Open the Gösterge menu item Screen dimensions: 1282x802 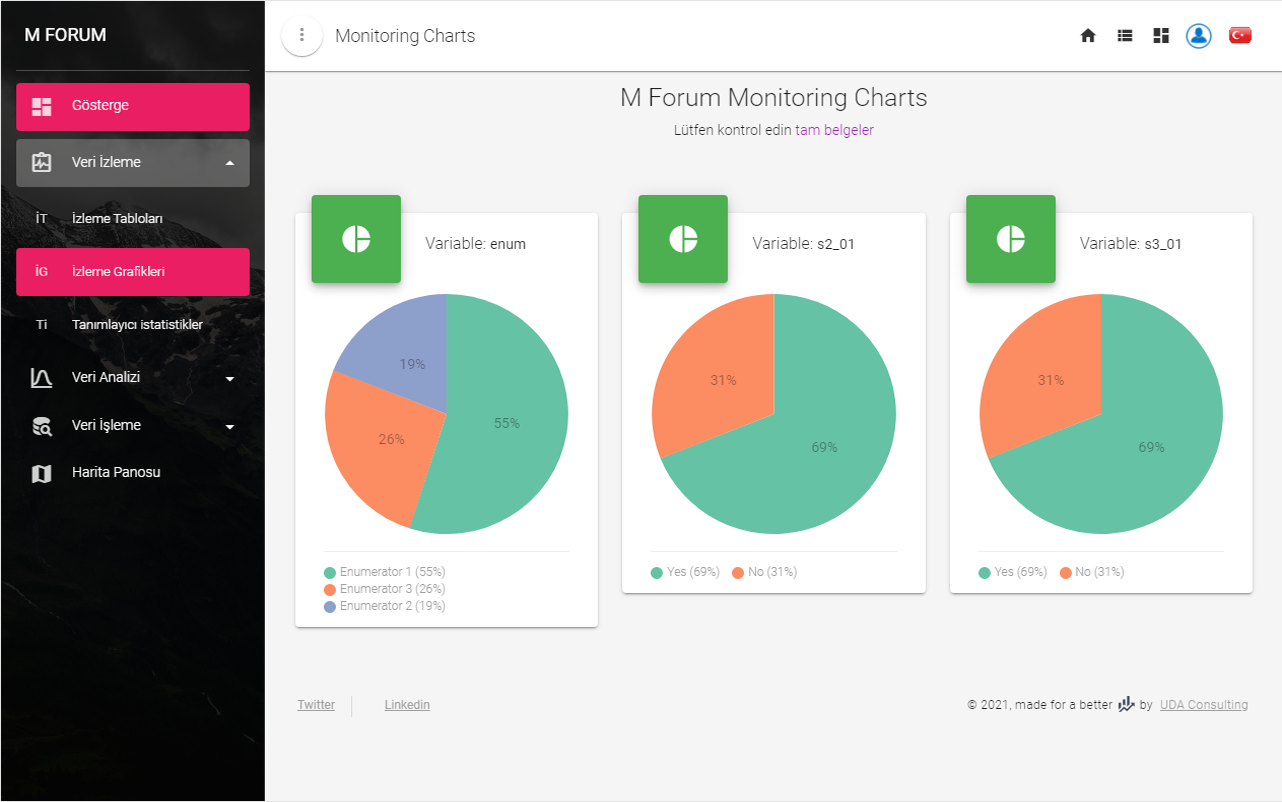(x=133, y=107)
